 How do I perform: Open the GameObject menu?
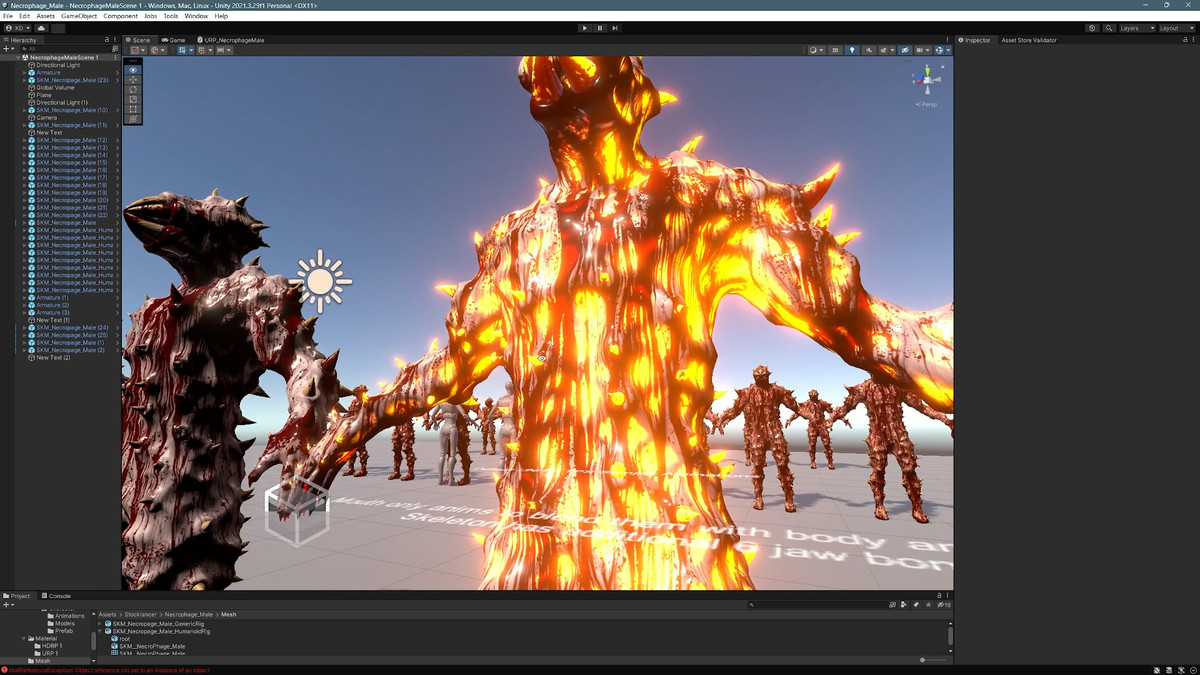pyautogui.click(x=79, y=16)
